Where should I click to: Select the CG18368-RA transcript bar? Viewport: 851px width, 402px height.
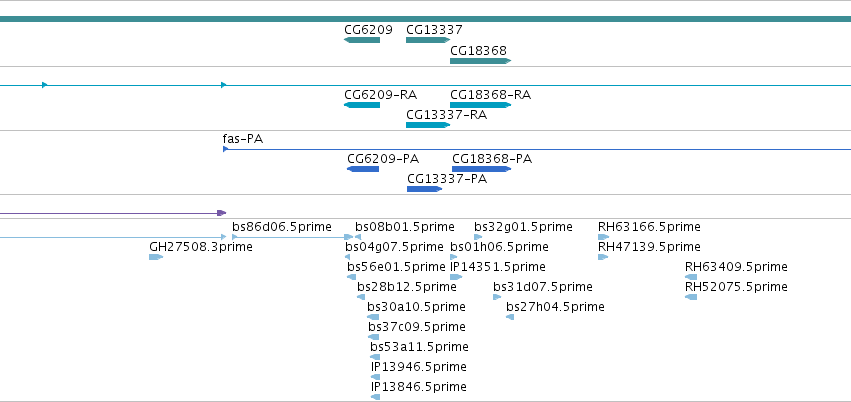click(x=480, y=105)
